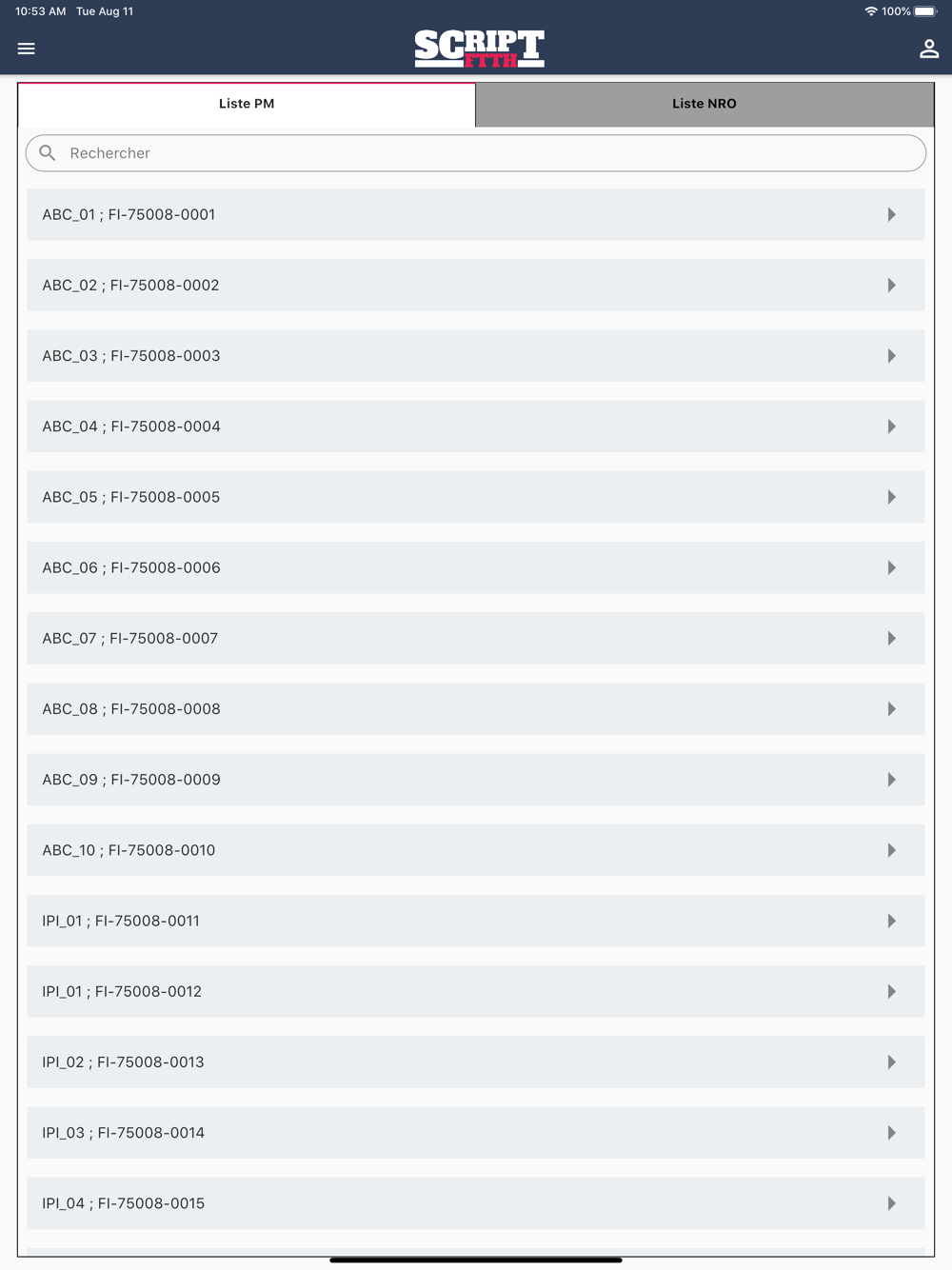Tap the SCRIPT FTTH logo
This screenshot has width=952, height=1270.
tap(479, 49)
